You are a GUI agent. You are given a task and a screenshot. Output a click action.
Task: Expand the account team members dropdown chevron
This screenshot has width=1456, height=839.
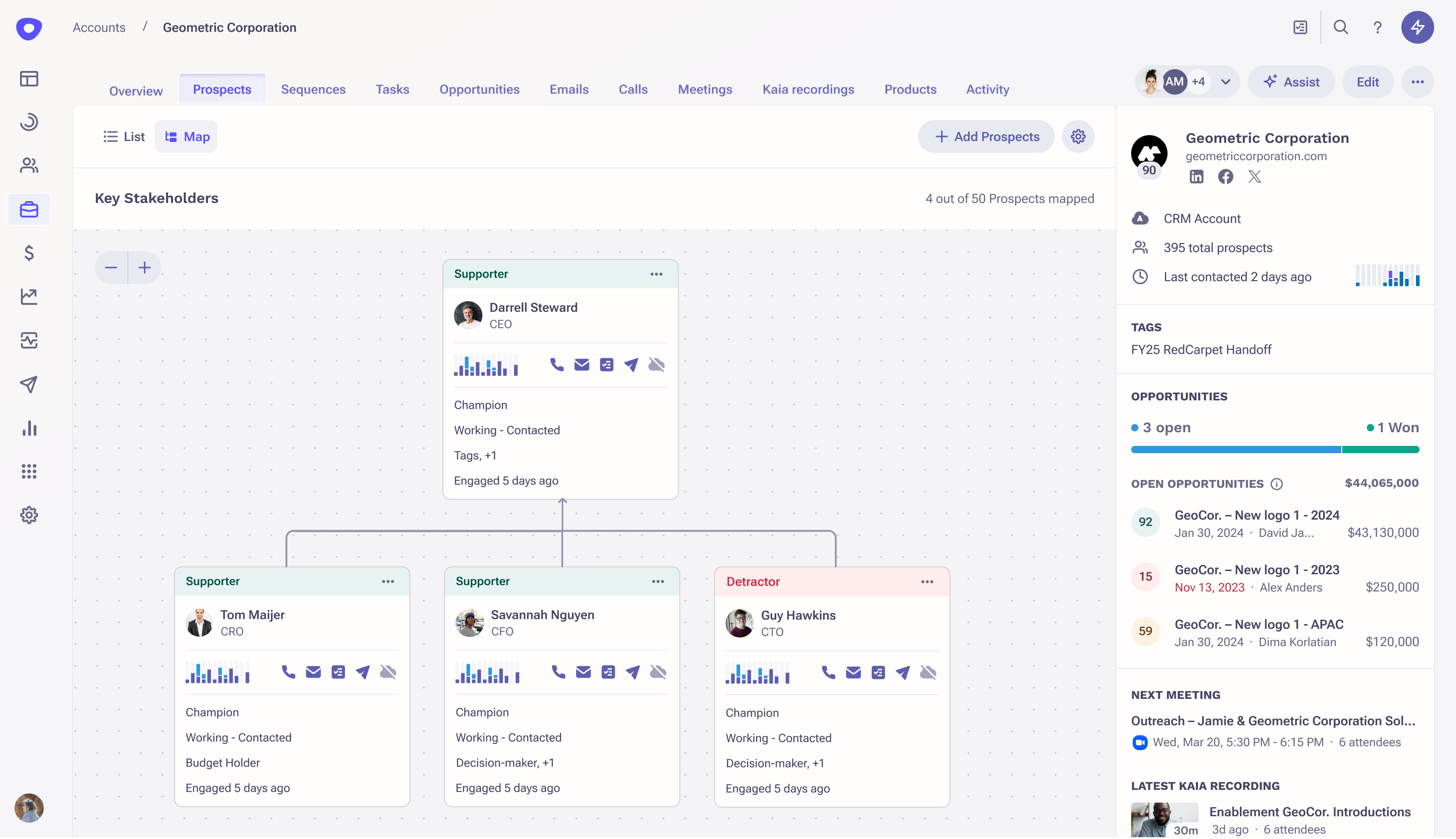(x=1225, y=82)
